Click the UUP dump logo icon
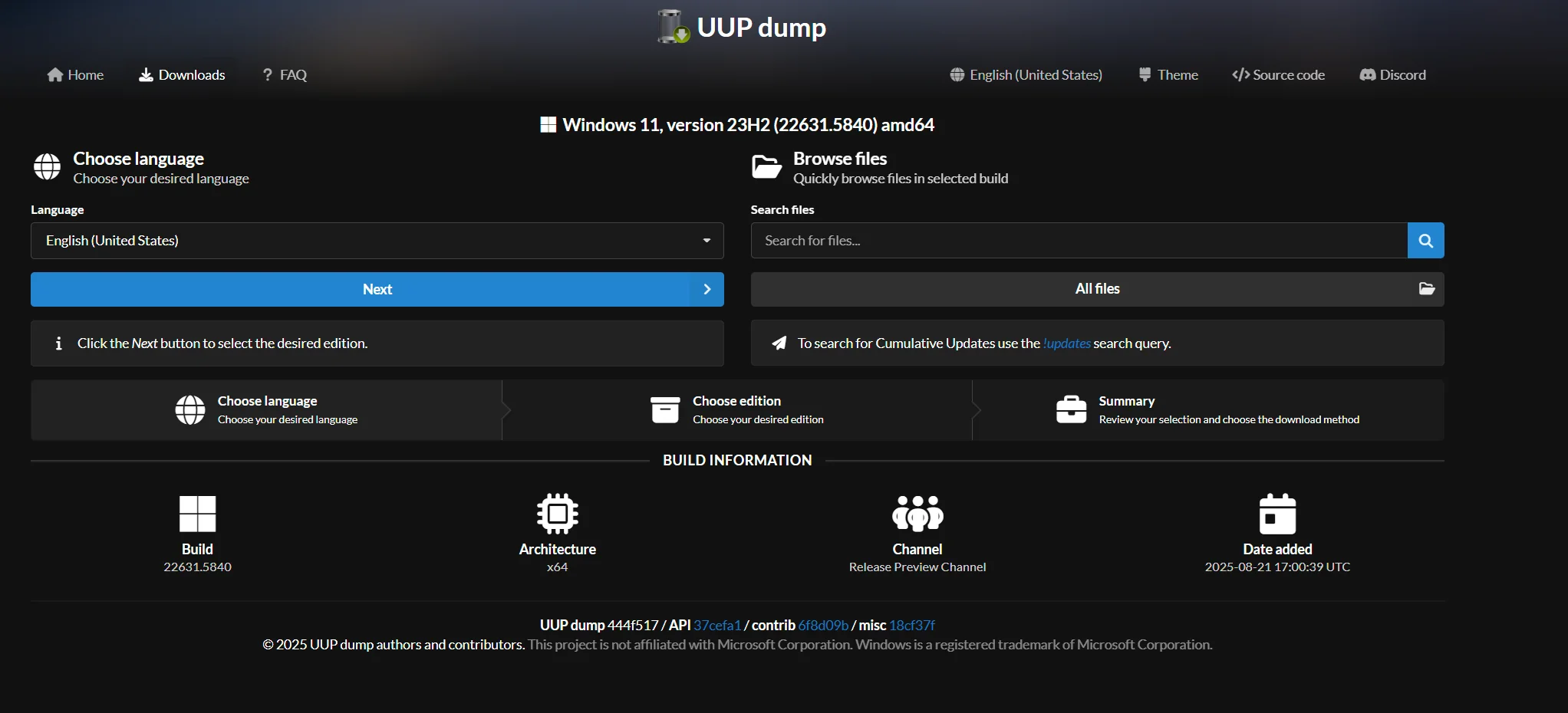Screen dimensions: 1568x713 pos(674,27)
